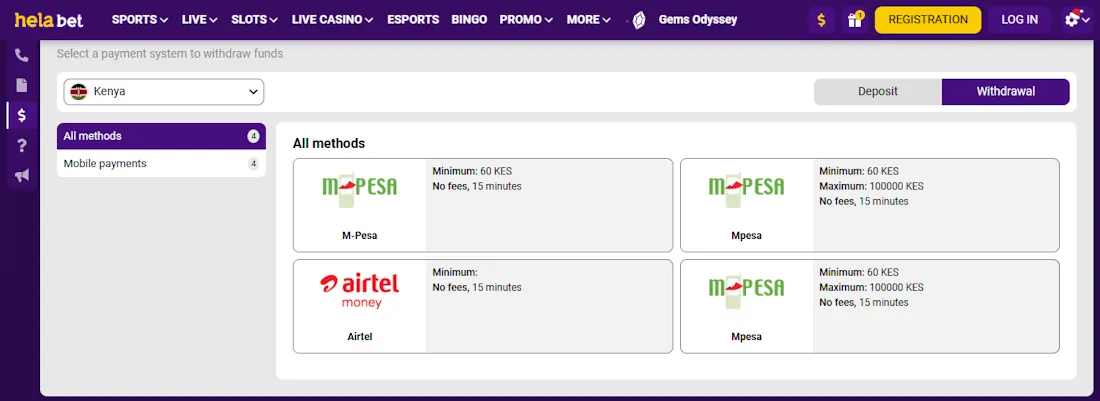Viewport: 1100px width, 401px height.
Task: Select the Airtel money logo
Action: [359, 290]
